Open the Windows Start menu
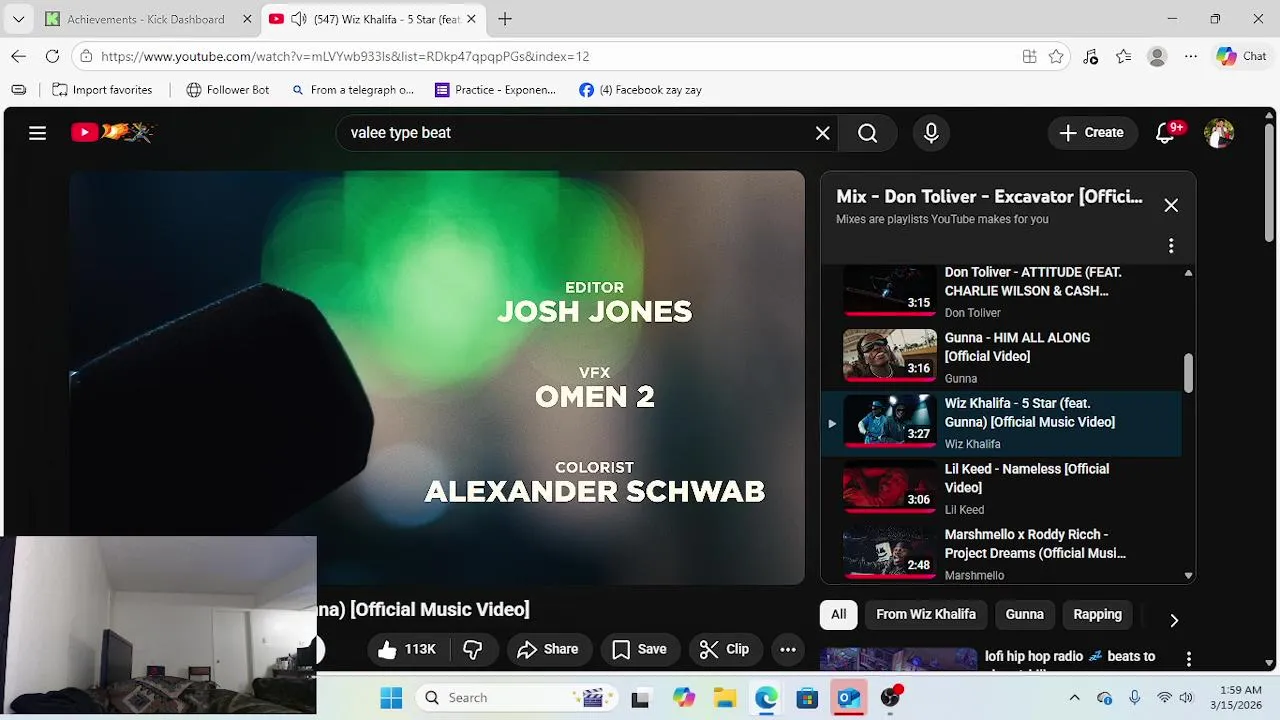This screenshot has height=720, width=1280. [391, 698]
